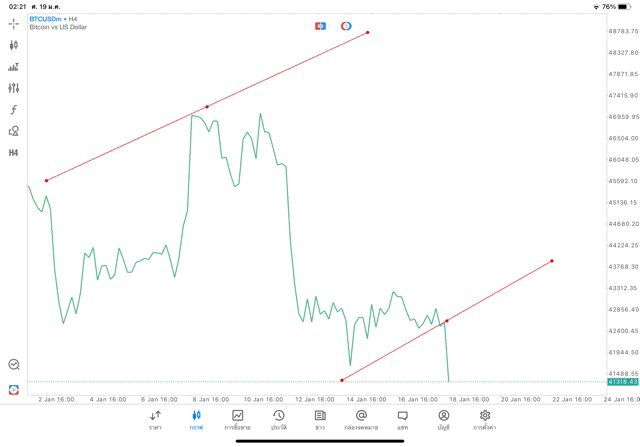
Task: Open the trade levels icon in sidebar
Action: tap(13, 67)
